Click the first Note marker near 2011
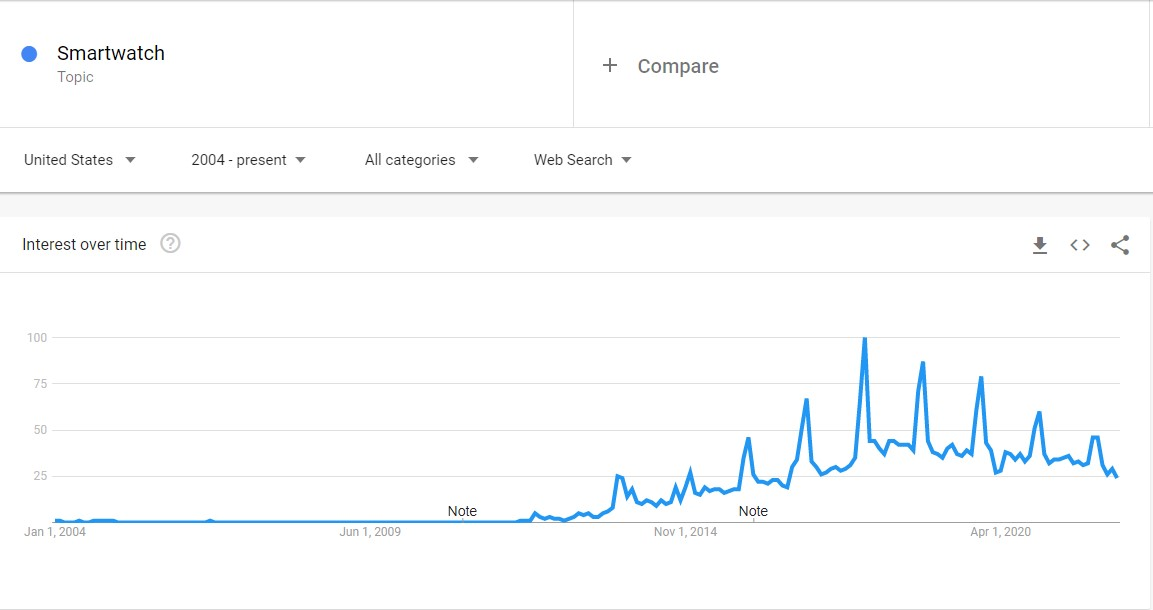This screenshot has width=1153, height=610. point(463,511)
